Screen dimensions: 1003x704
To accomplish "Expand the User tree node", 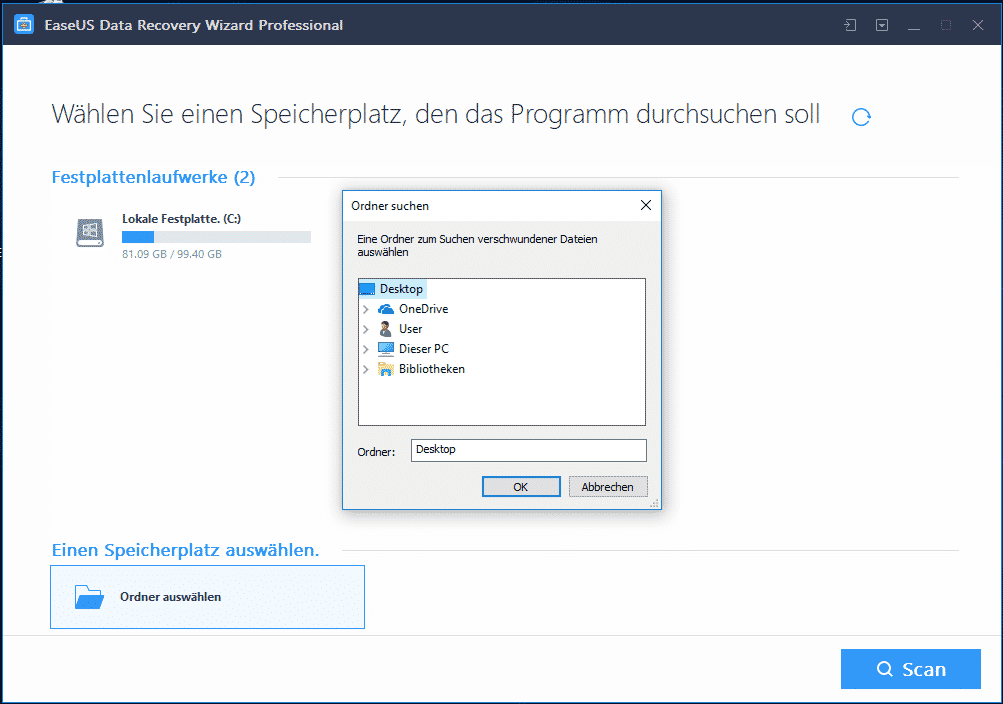I will pos(366,329).
